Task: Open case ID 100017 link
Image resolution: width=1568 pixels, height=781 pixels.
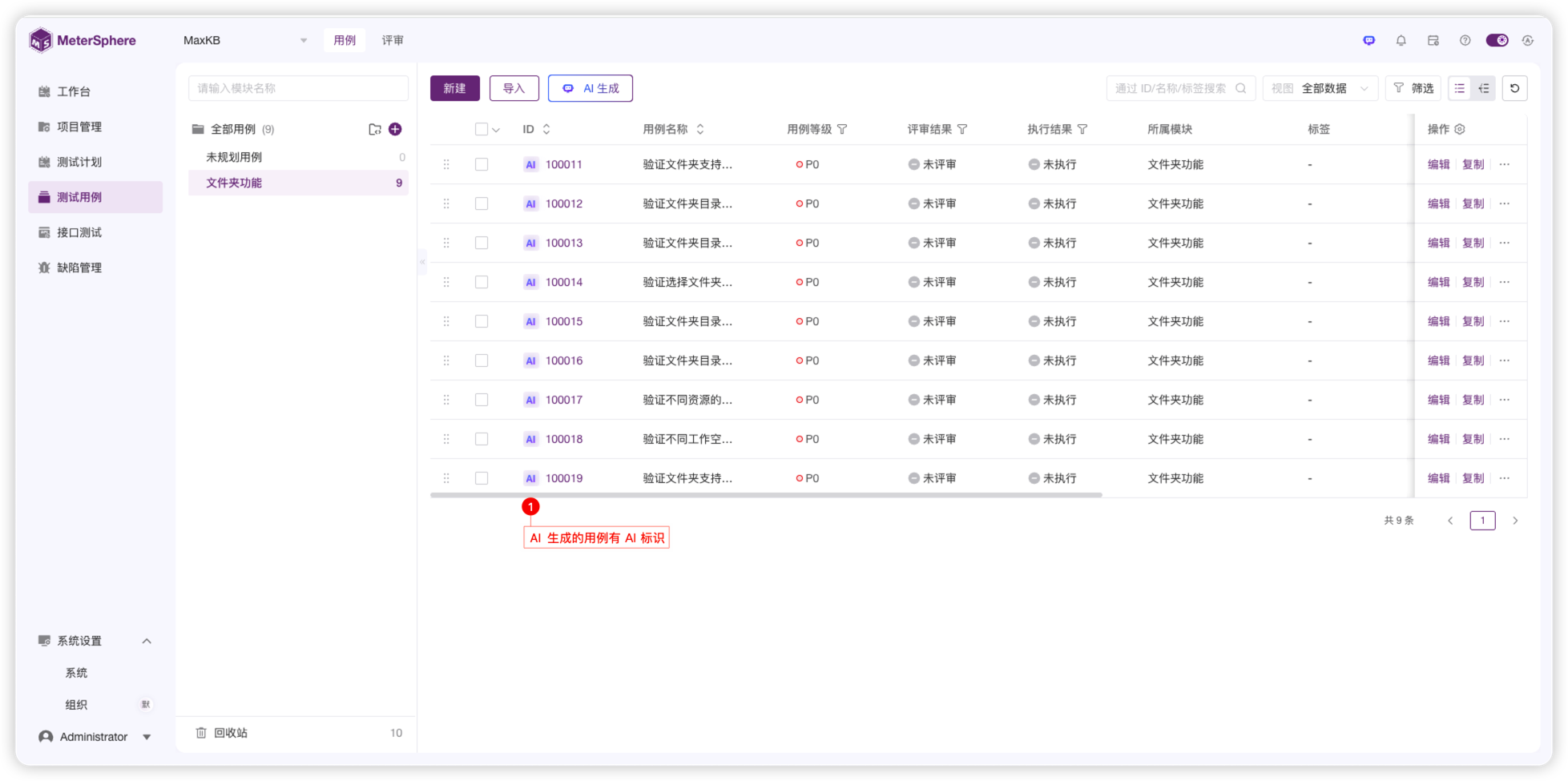Action: click(x=564, y=400)
